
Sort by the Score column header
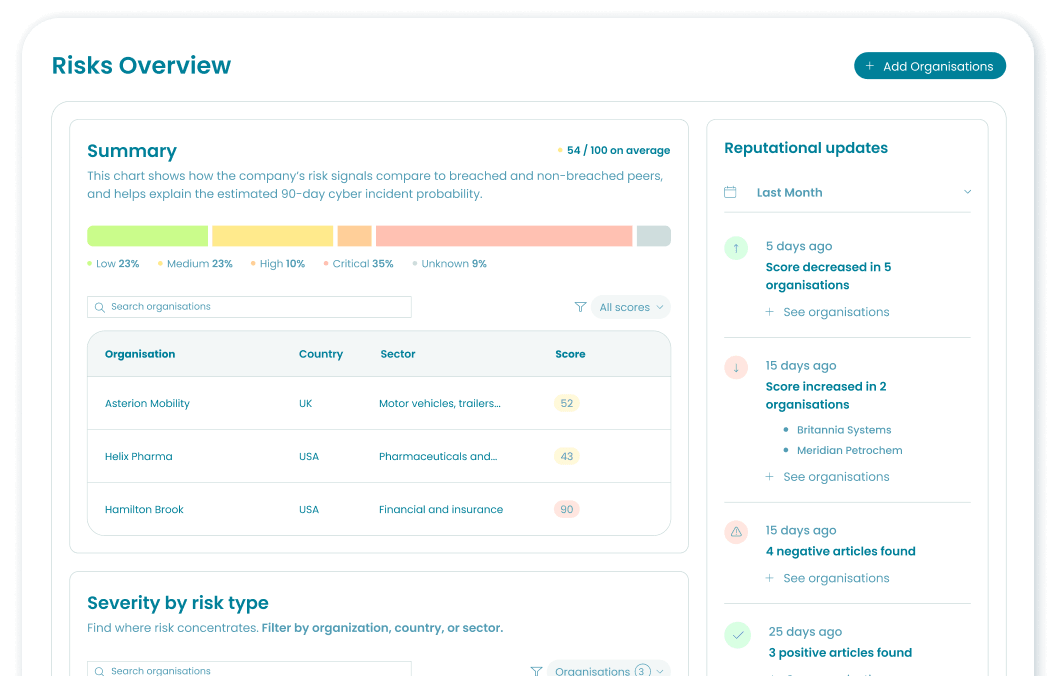click(x=570, y=354)
